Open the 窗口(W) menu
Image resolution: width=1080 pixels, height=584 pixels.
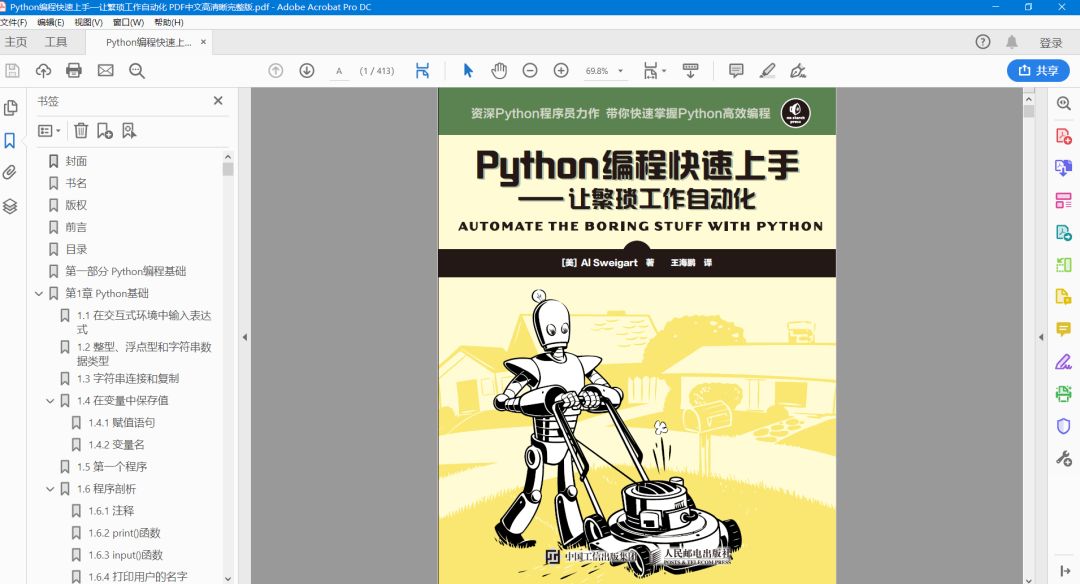click(128, 22)
